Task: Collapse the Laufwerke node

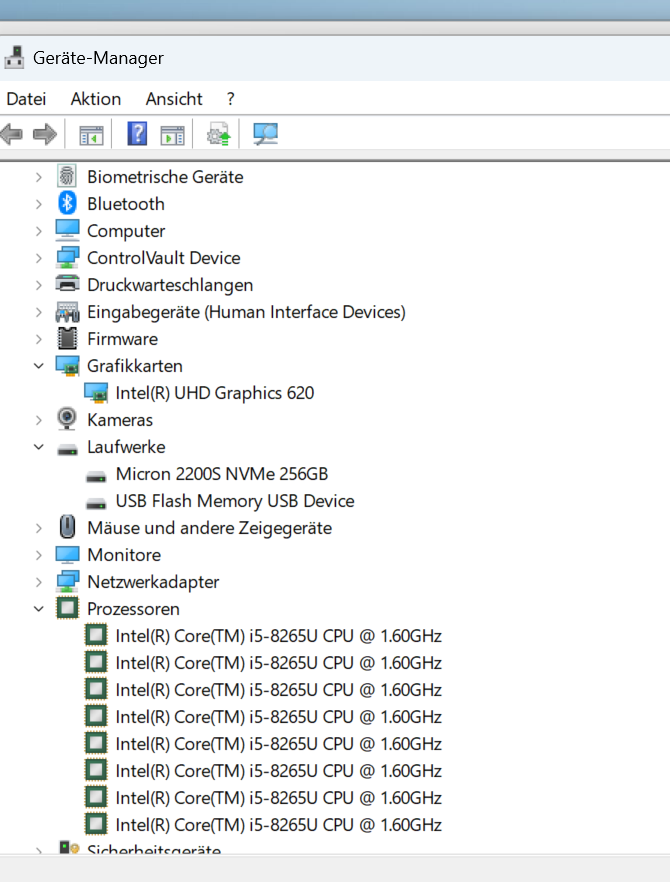Action: [38, 447]
